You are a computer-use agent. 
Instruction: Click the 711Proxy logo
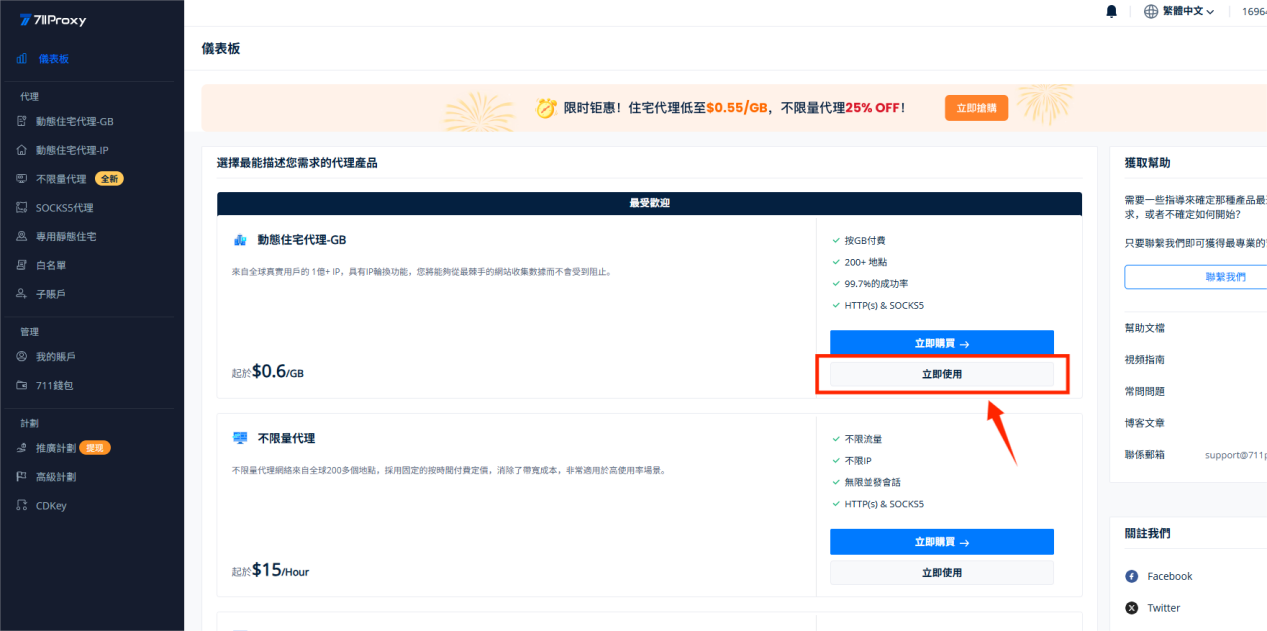point(52,20)
